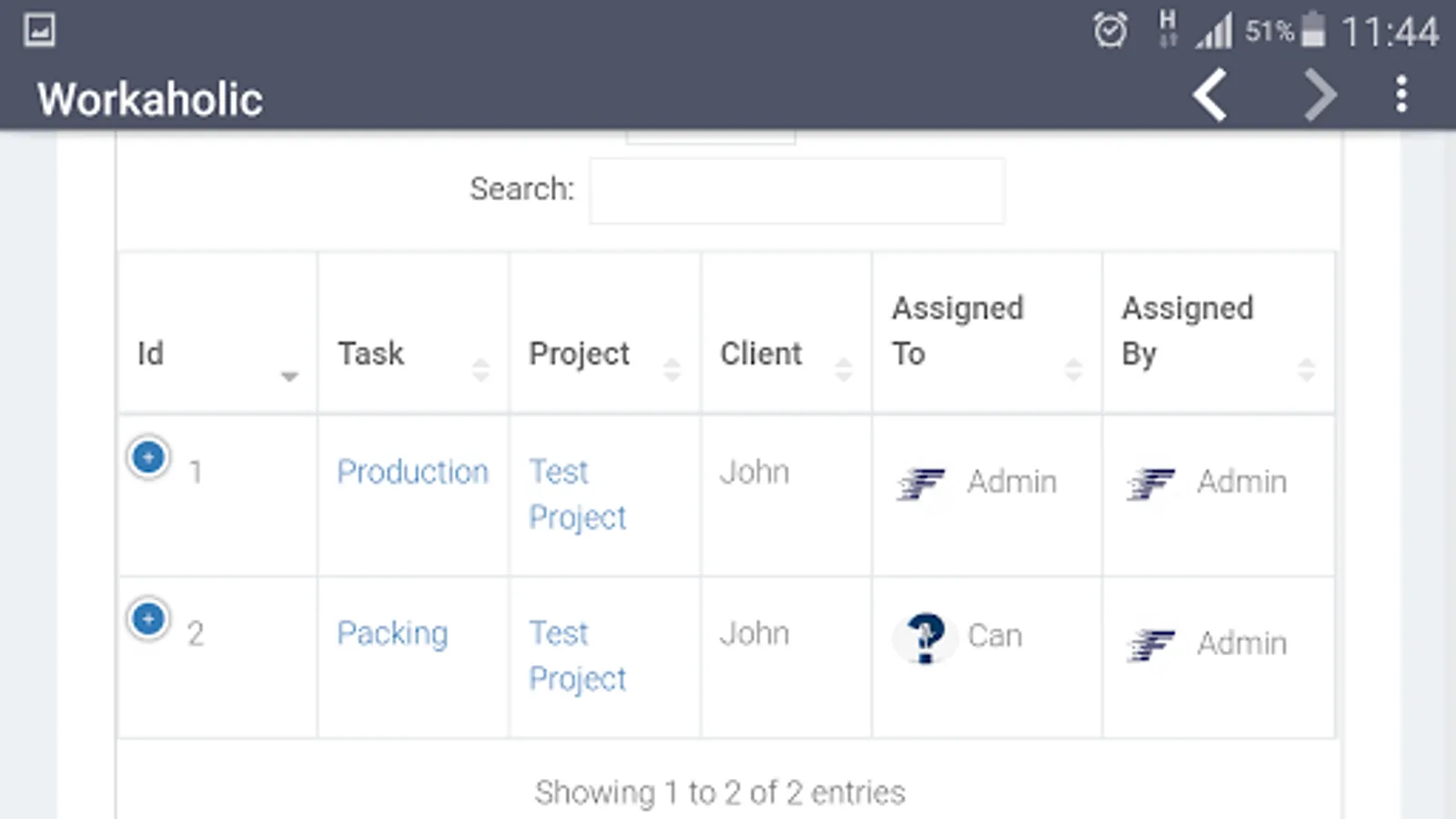1456x819 pixels.
Task: Expand row 1 details with plus button
Action: coord(148,457)
